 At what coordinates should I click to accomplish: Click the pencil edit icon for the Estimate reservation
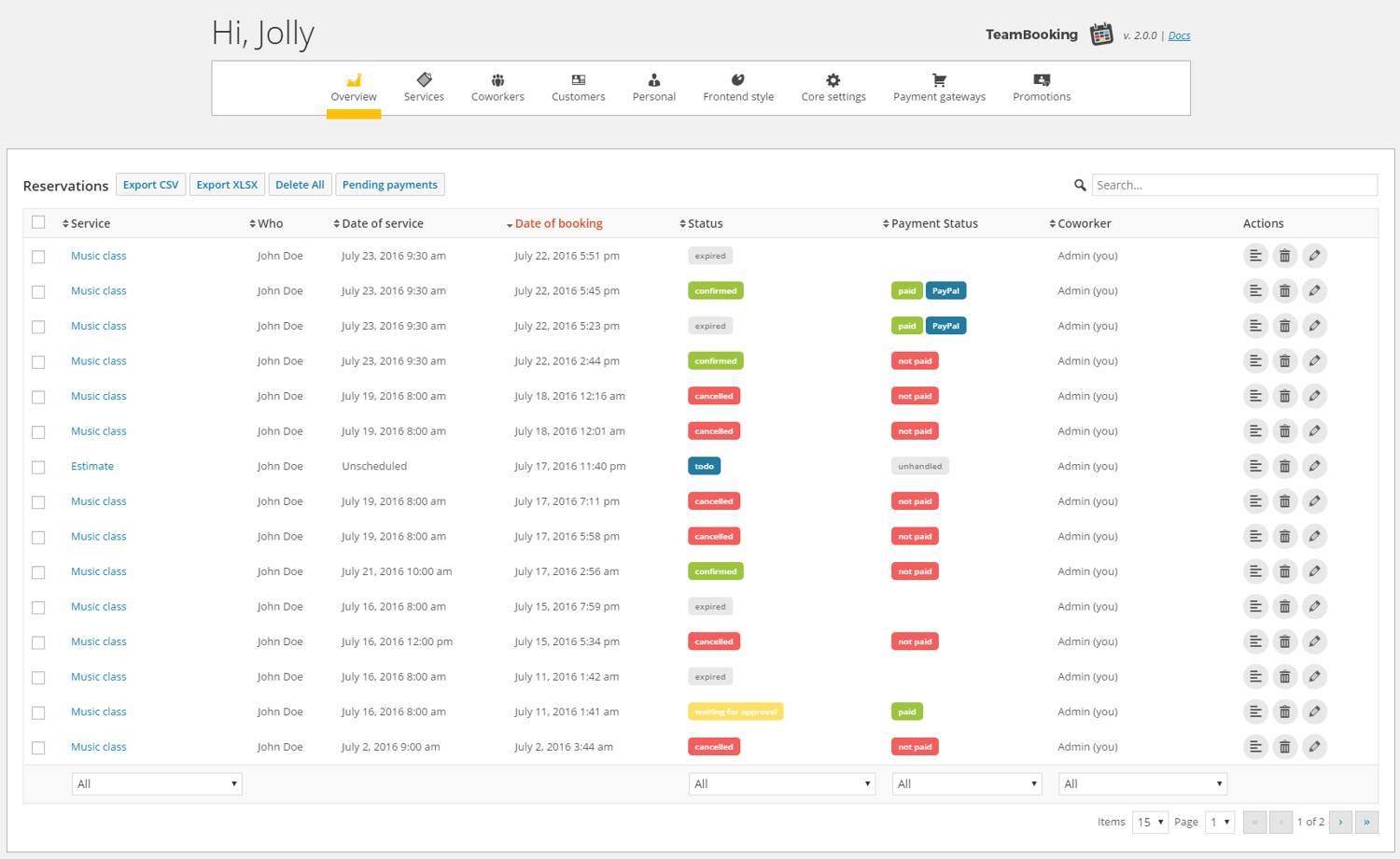coord(1314,466)
